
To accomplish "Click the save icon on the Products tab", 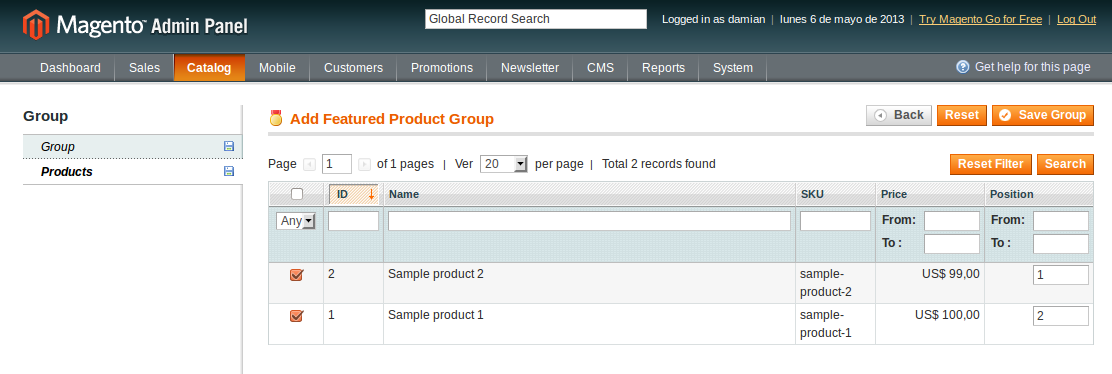I will click(x=229, y=171).
